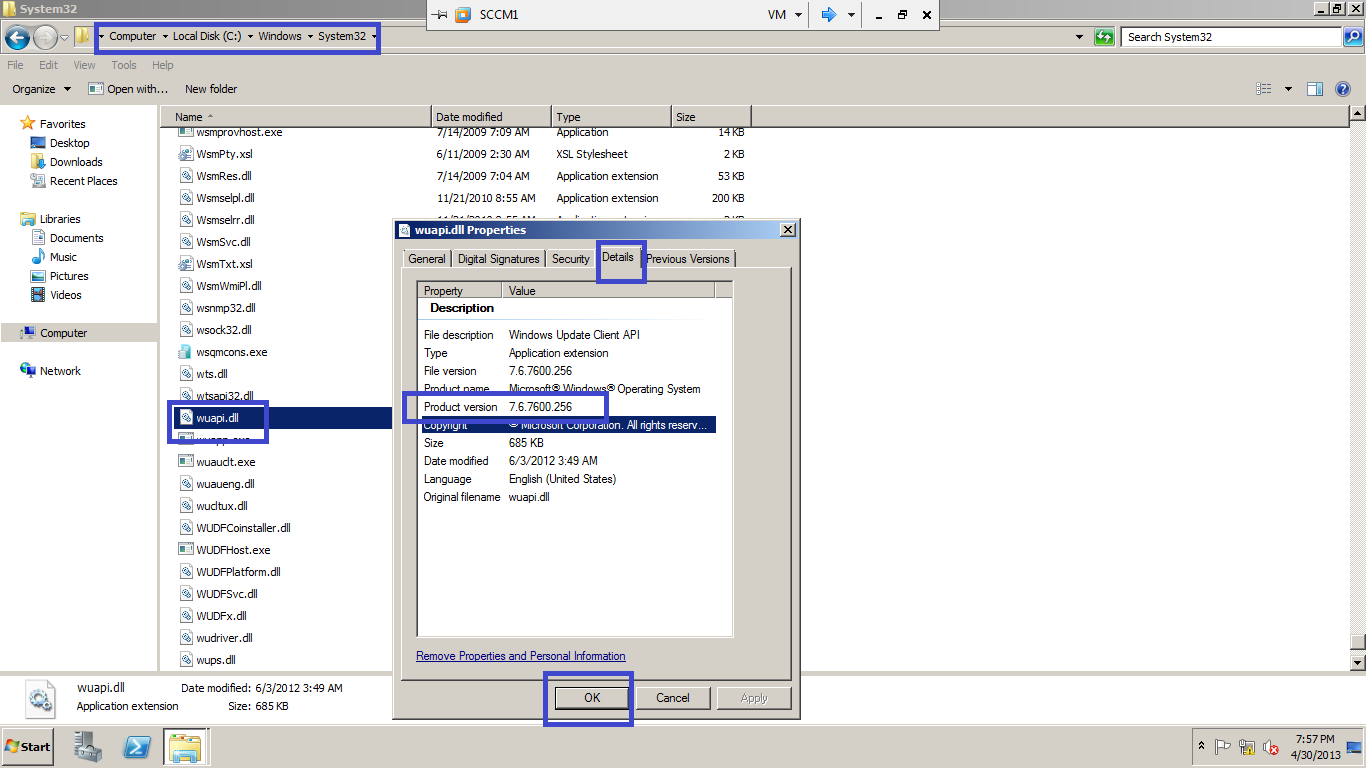Refresh the System32 folder view
The width and height of the screenshot is (1366, 768).
(x=1104, y=37)
